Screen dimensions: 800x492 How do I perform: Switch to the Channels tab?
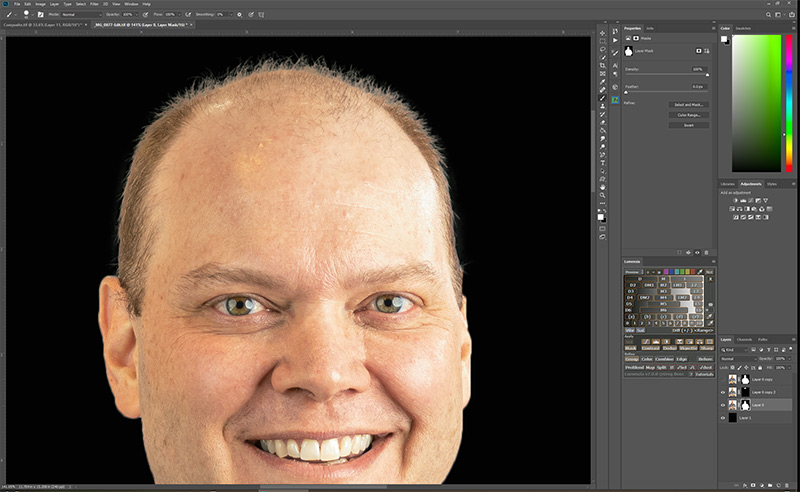[x=744, y=339]
